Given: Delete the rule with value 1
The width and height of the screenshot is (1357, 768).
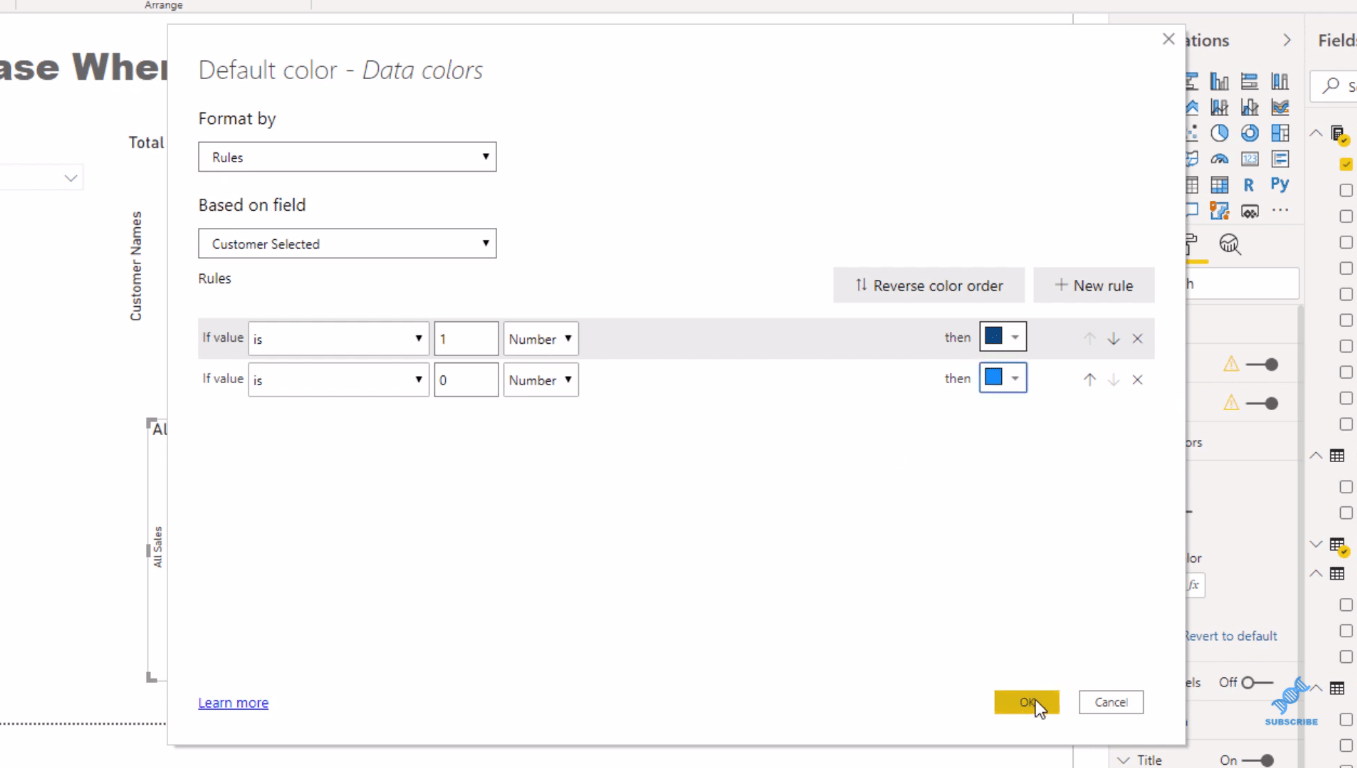Looking at the screenshot, I should tap(1137, 339).
